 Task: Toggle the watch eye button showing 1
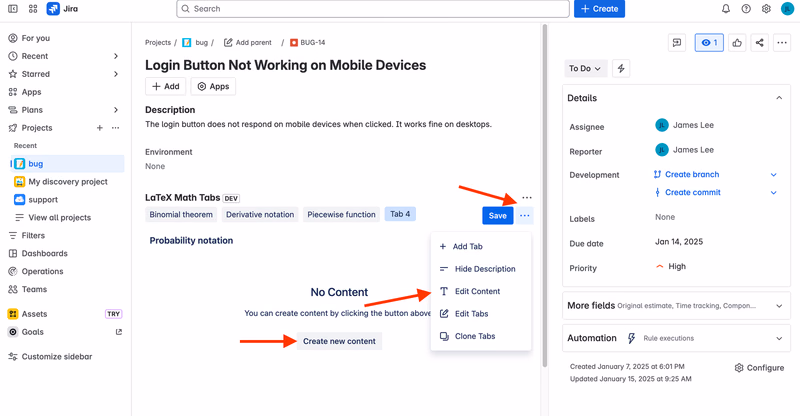click(709, 43)
